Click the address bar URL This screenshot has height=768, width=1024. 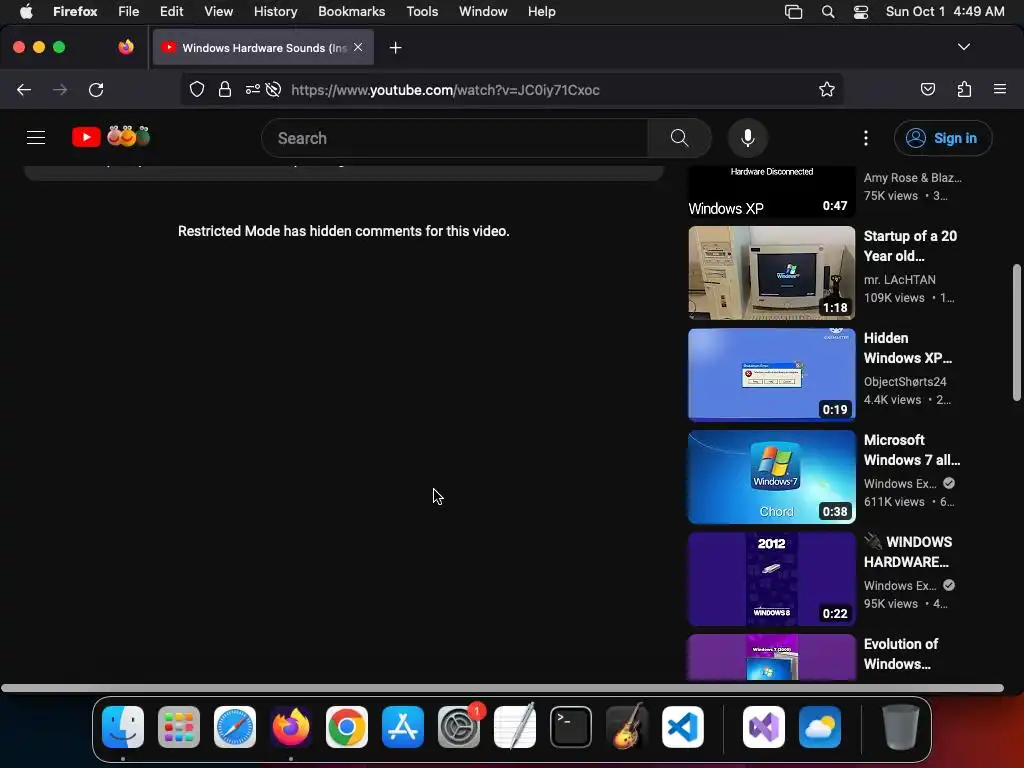[445, 90]
